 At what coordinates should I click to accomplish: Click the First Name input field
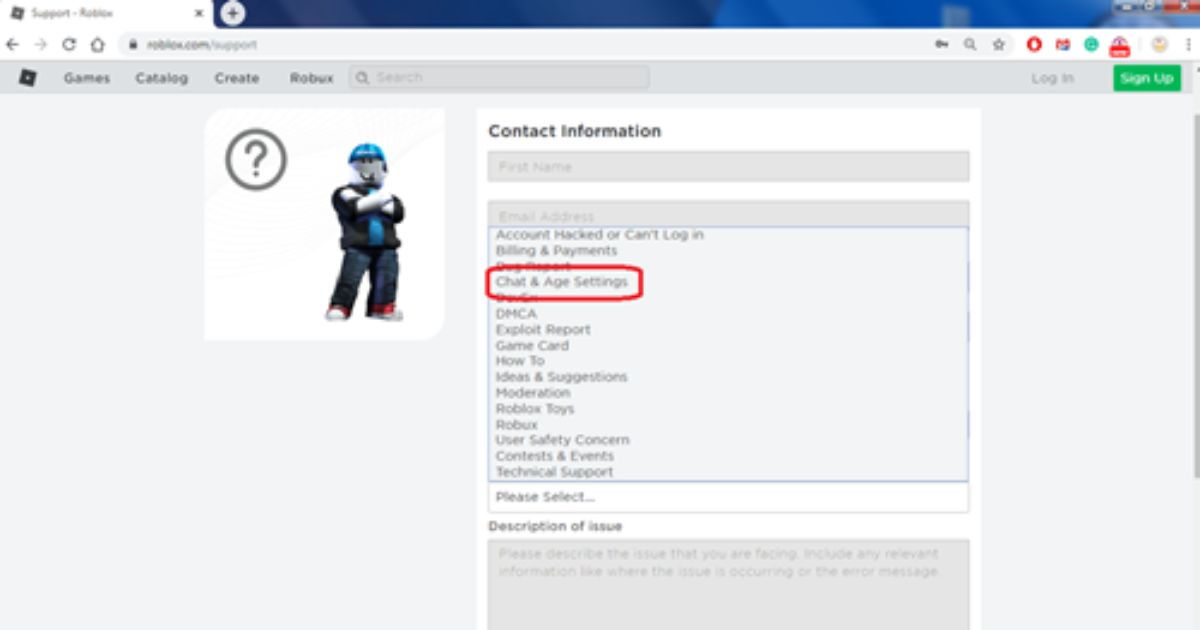click(x=728, y=167)
